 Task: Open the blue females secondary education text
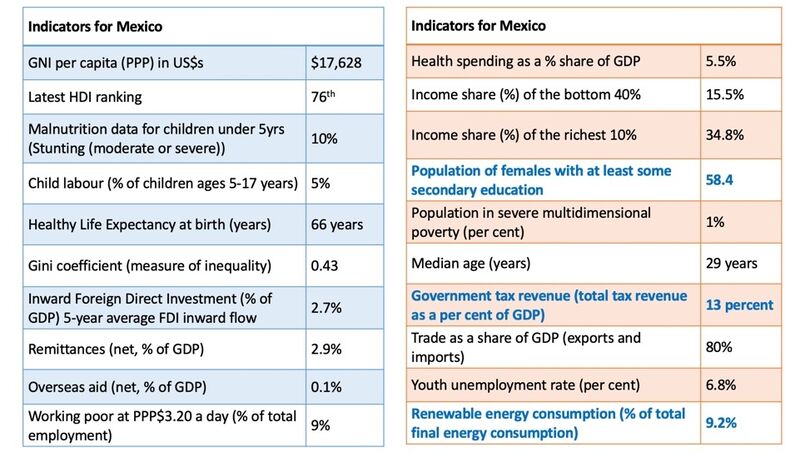click(541, 180)
